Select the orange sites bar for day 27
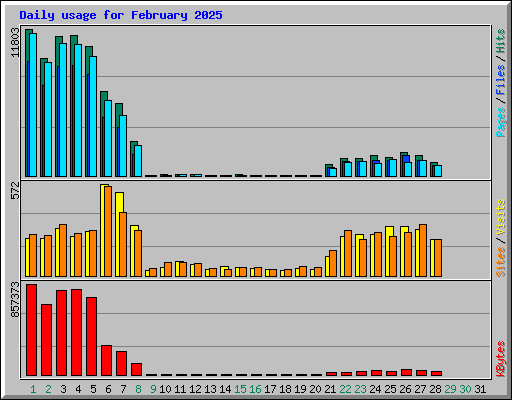 click(x=423, y=250)
